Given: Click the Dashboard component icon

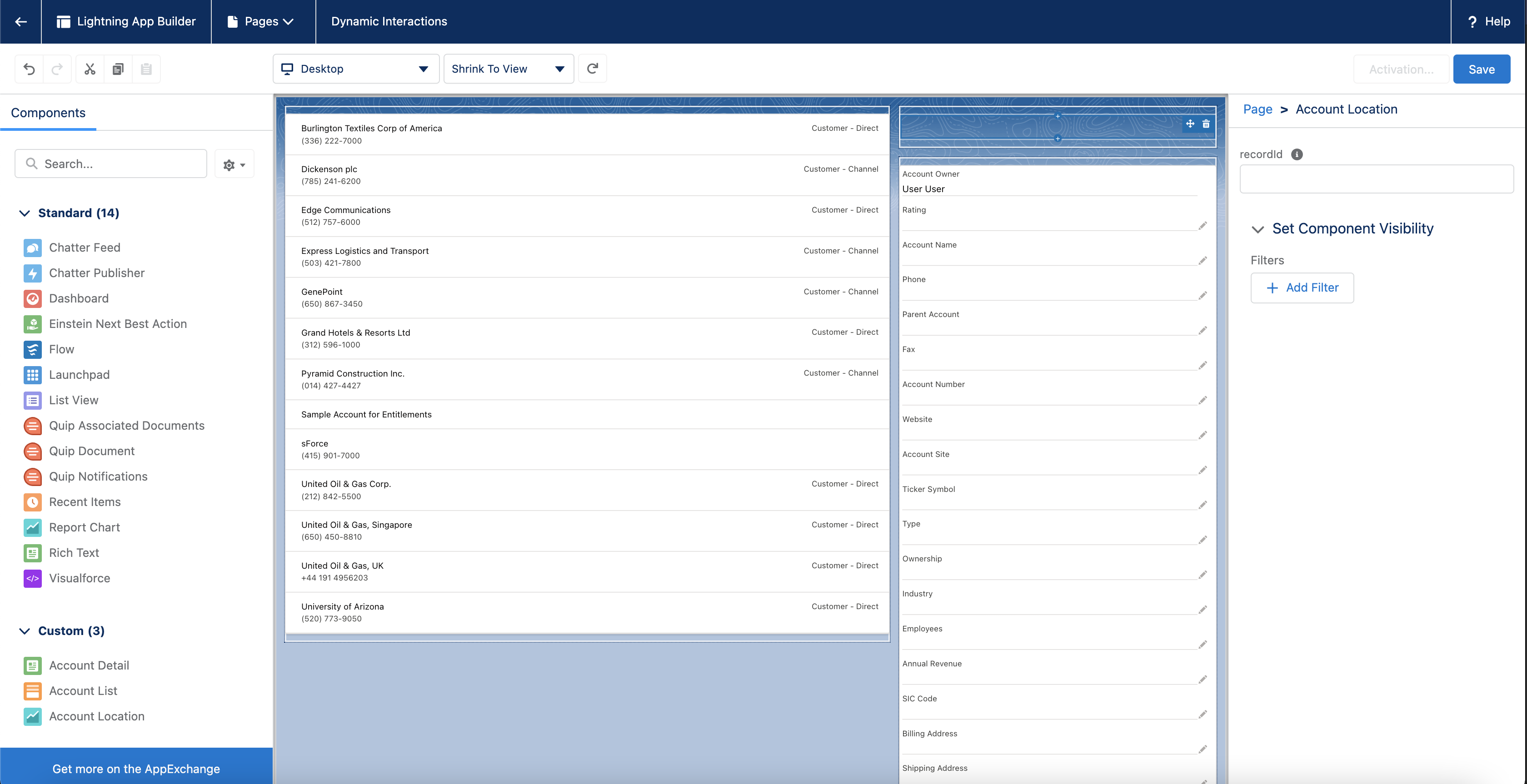Looking at the screenshot, I should 33,299.
